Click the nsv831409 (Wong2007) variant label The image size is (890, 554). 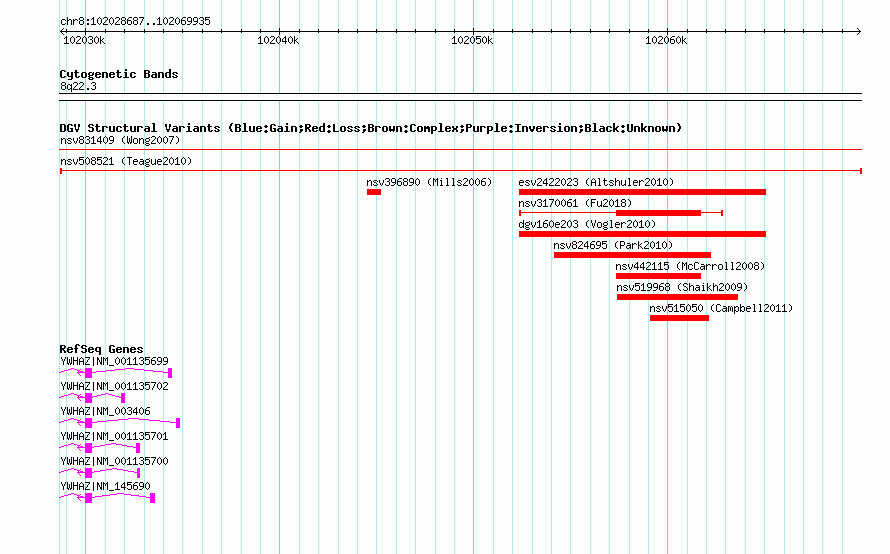pyautogui.click(x=120, y=140)
